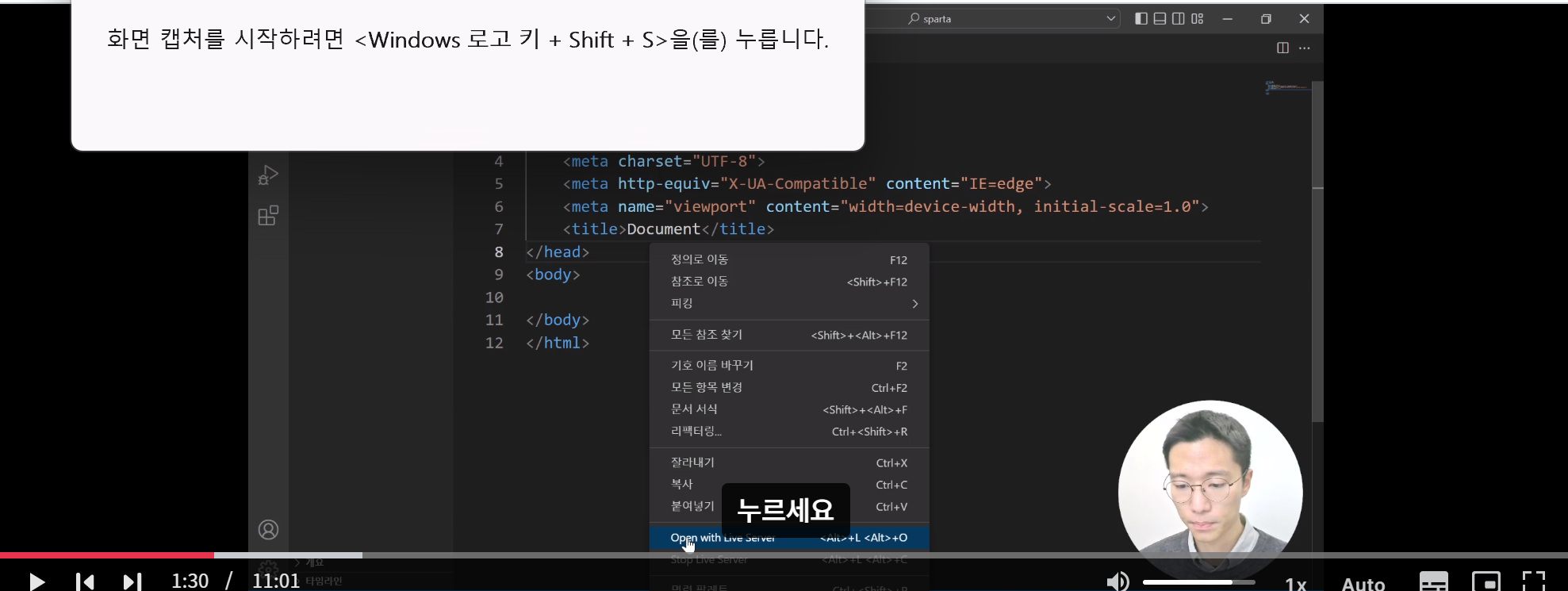Expand the command center dropdown chevron
The height and width of the screenshot is (591, 1568).
pyautogui.click(x=1110, y=18)
